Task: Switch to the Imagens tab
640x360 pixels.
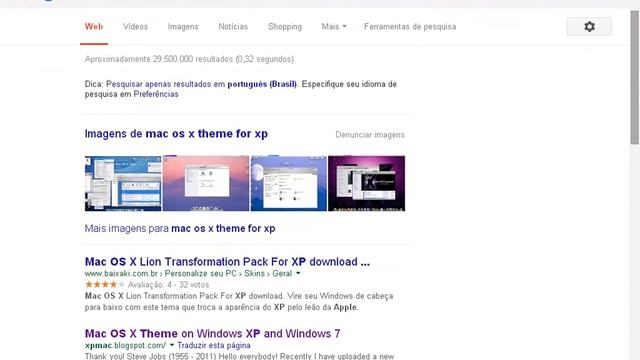Action: (x=183, y=27)
